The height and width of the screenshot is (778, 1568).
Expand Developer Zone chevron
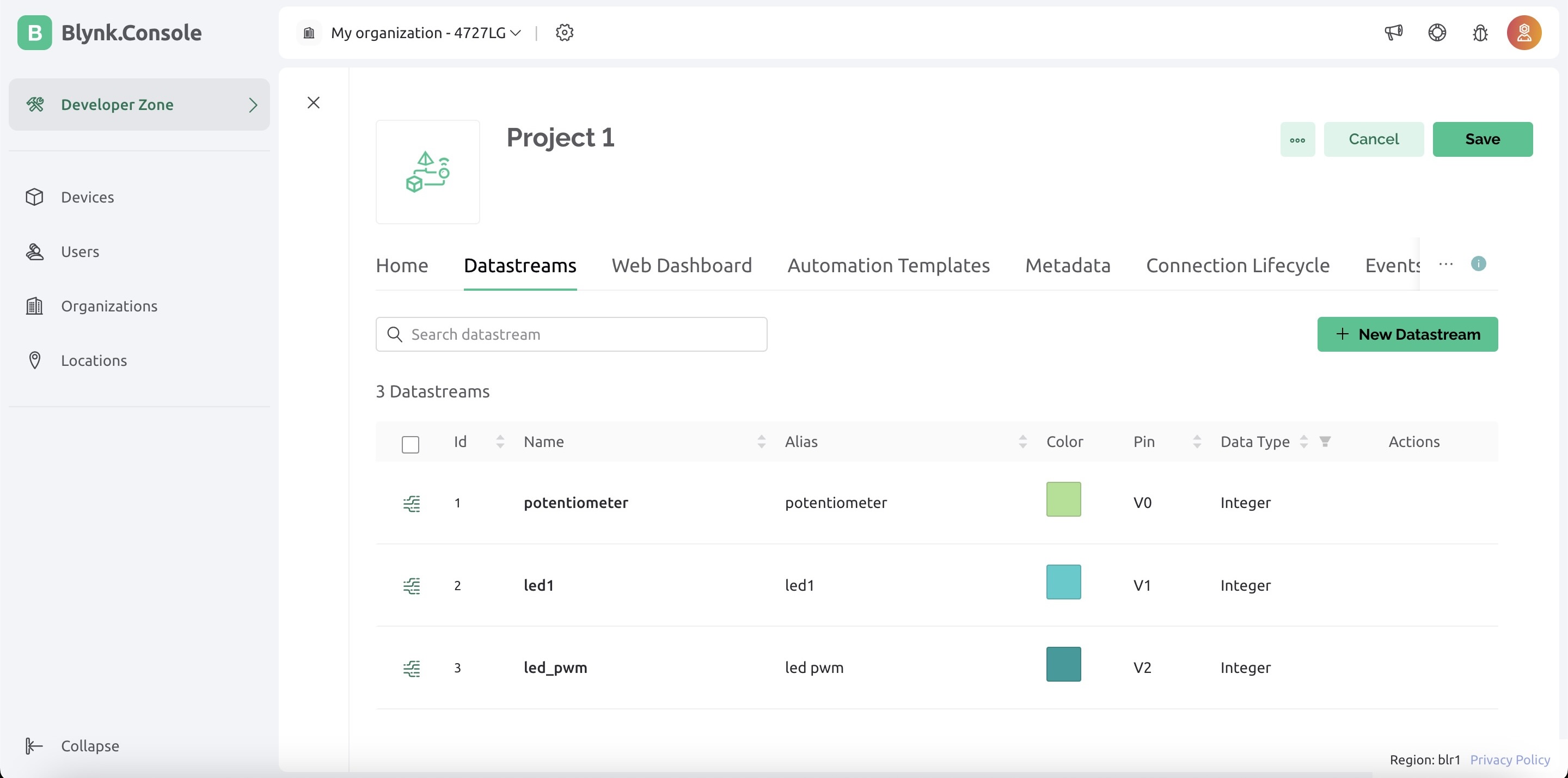253,105
